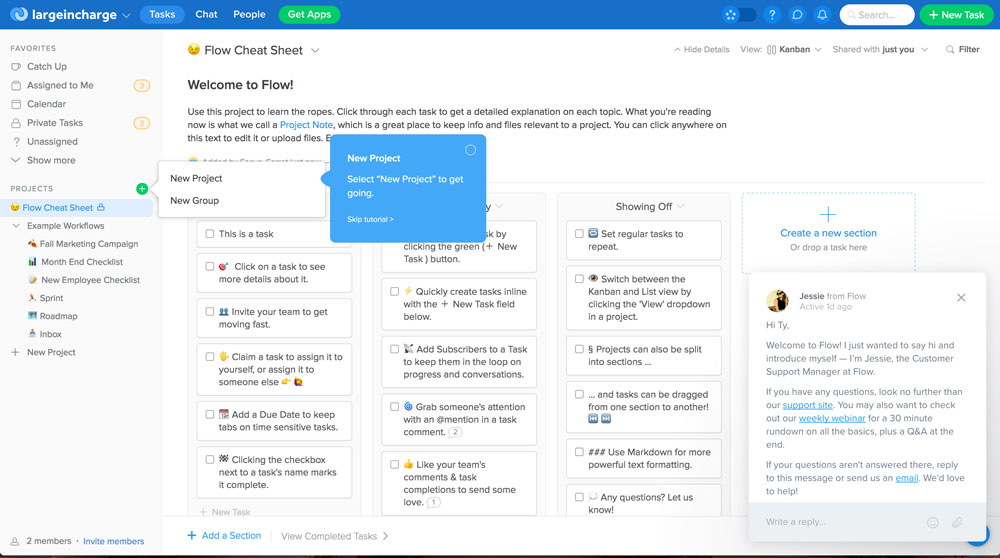This screenshot has width=1000, height=558.
Task: Collapse the Example Workflows group
Action: [16, 226]
